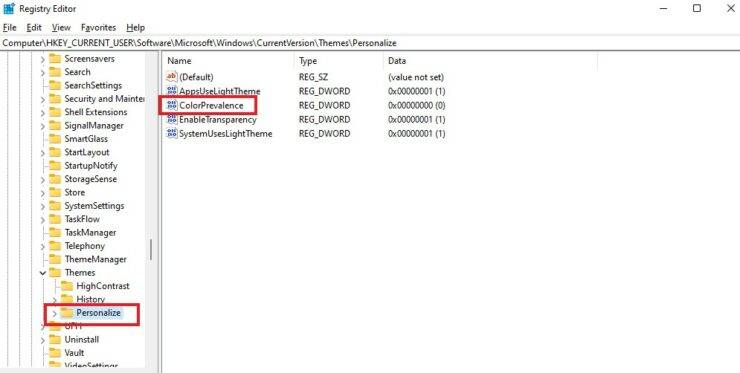Click the ColorPrevalence DWORD icon
This screenshot has height=373, width=740.
coord(171,105)
